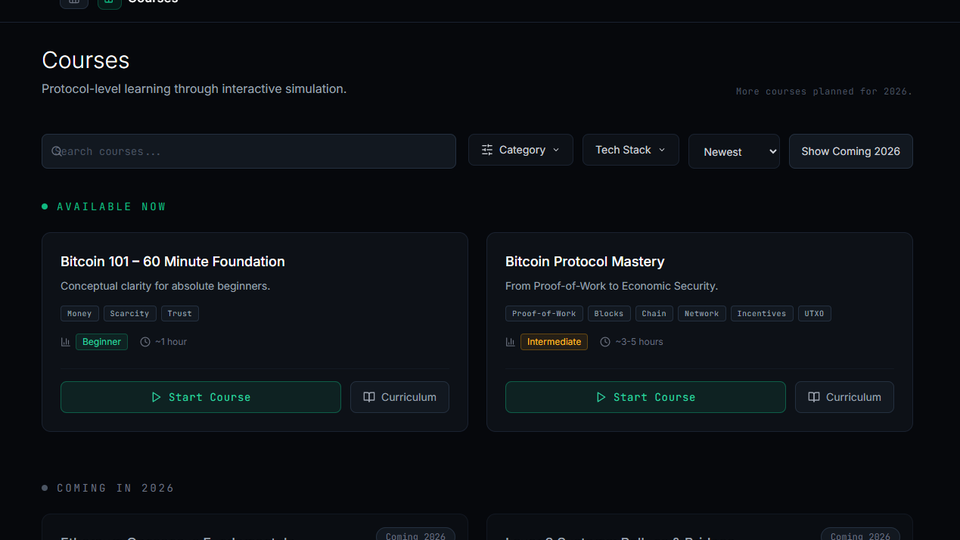Click the play icon in Bitcoin Protocol Mastery's Start Course
The image size is (960, 540).
[x=601, y=397]
